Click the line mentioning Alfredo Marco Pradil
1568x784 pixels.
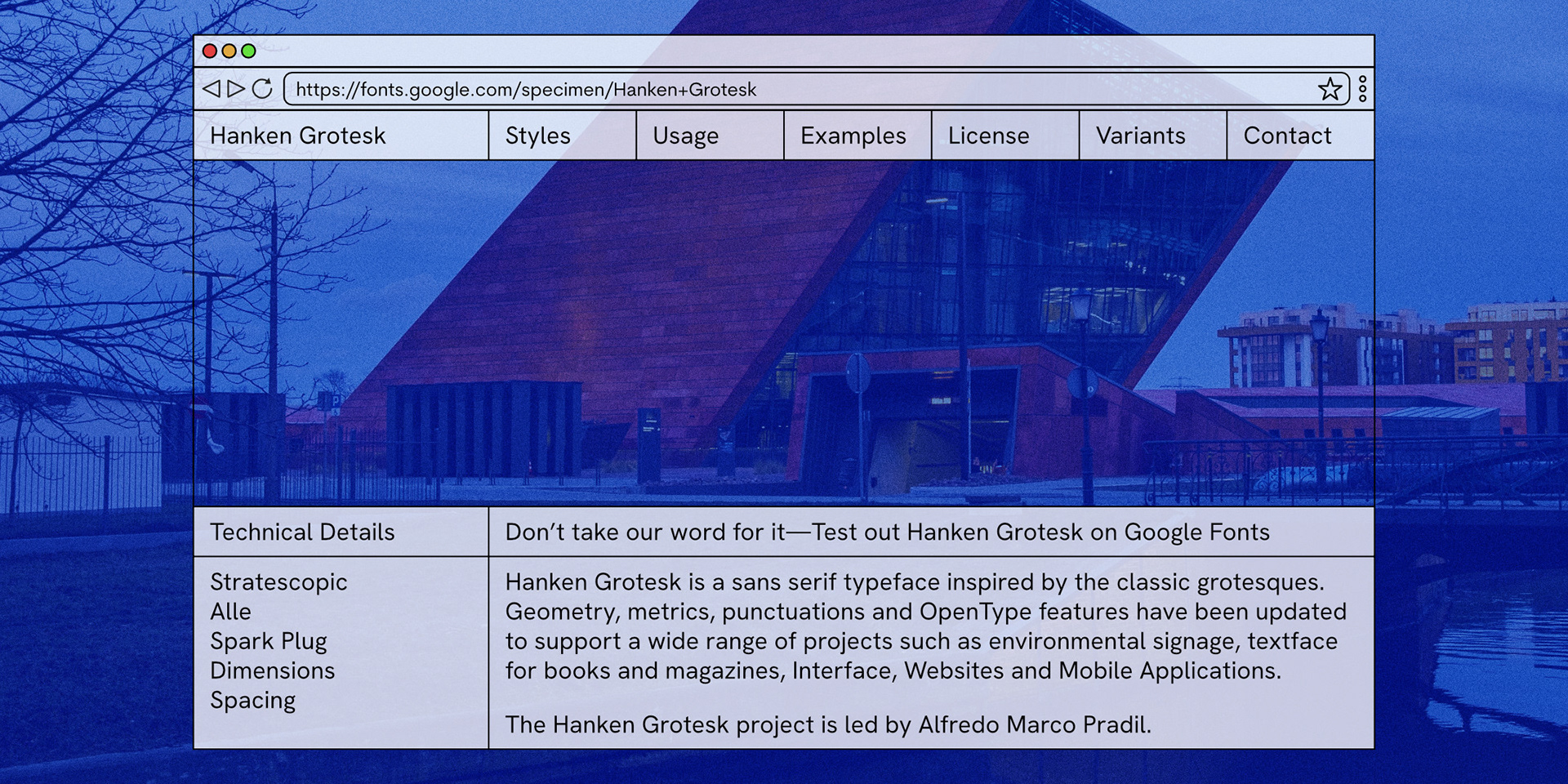(828, 724)
